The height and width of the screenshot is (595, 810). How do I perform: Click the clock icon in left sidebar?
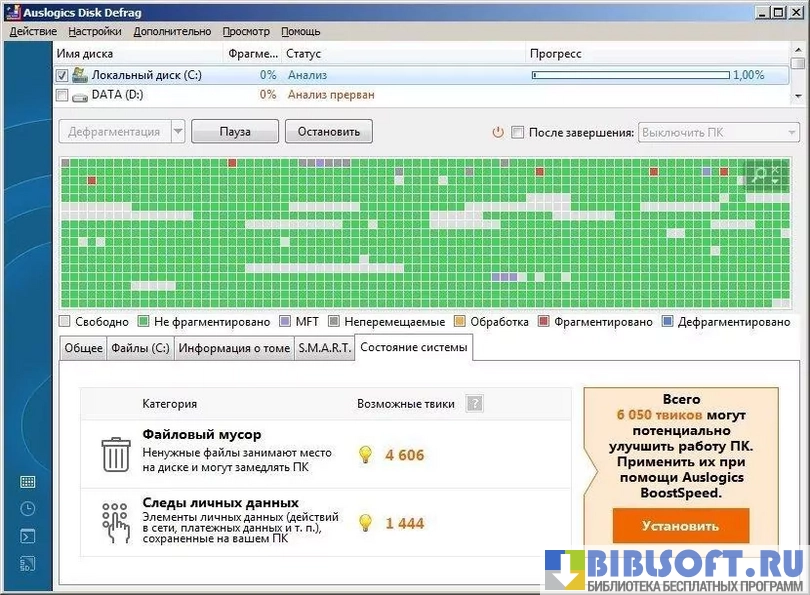[28, 509]
